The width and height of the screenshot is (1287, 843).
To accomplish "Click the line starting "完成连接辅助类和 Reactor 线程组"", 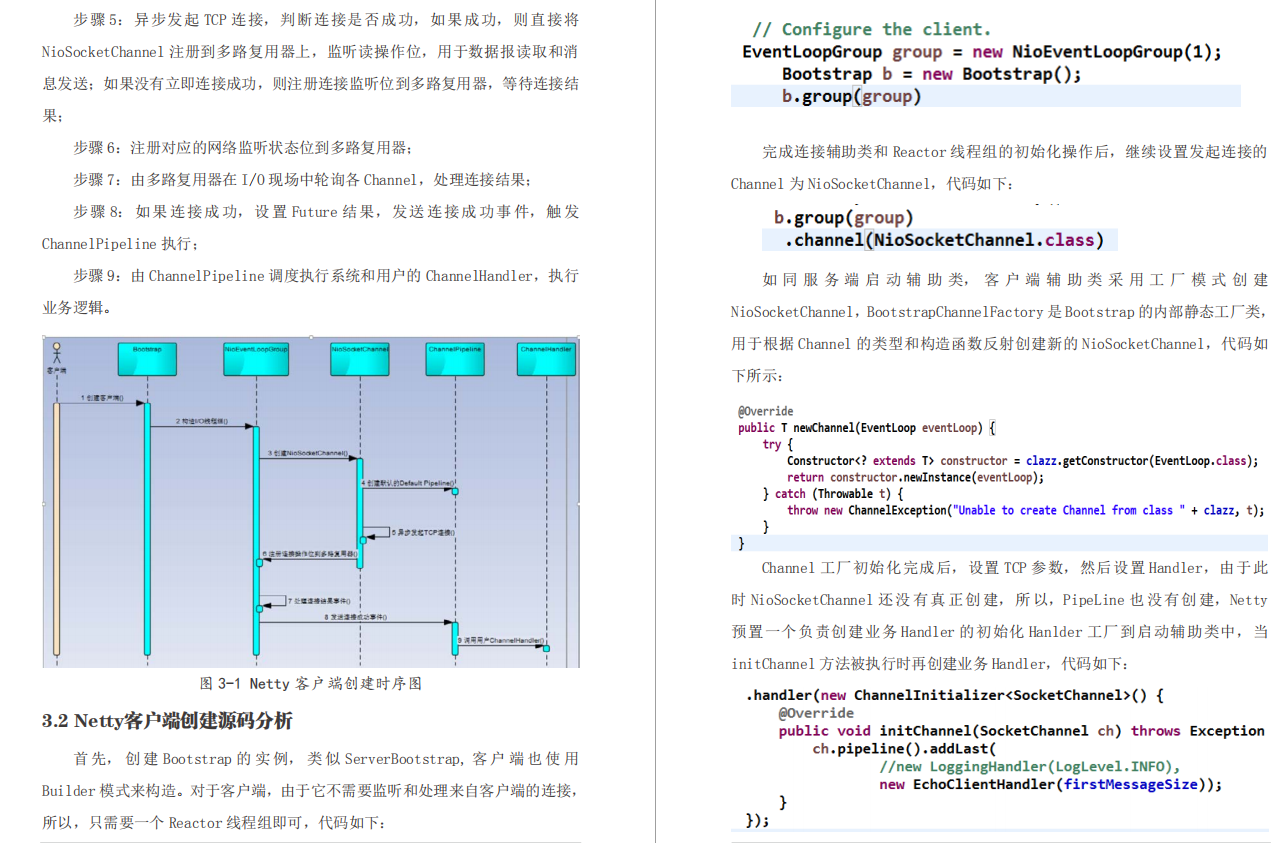I will pos(1015,152).
